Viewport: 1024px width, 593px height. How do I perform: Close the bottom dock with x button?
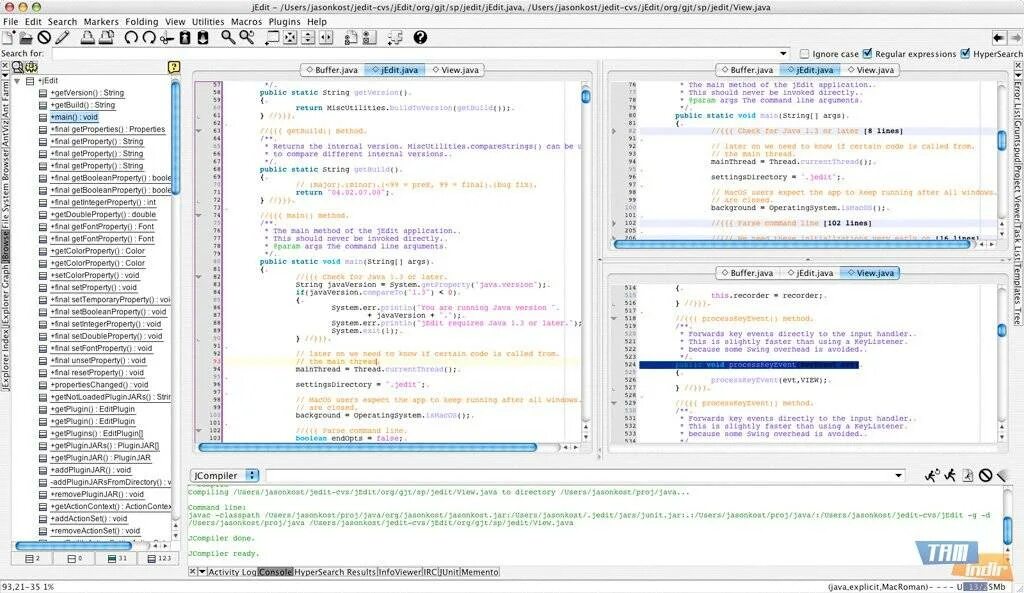[193, 571]
